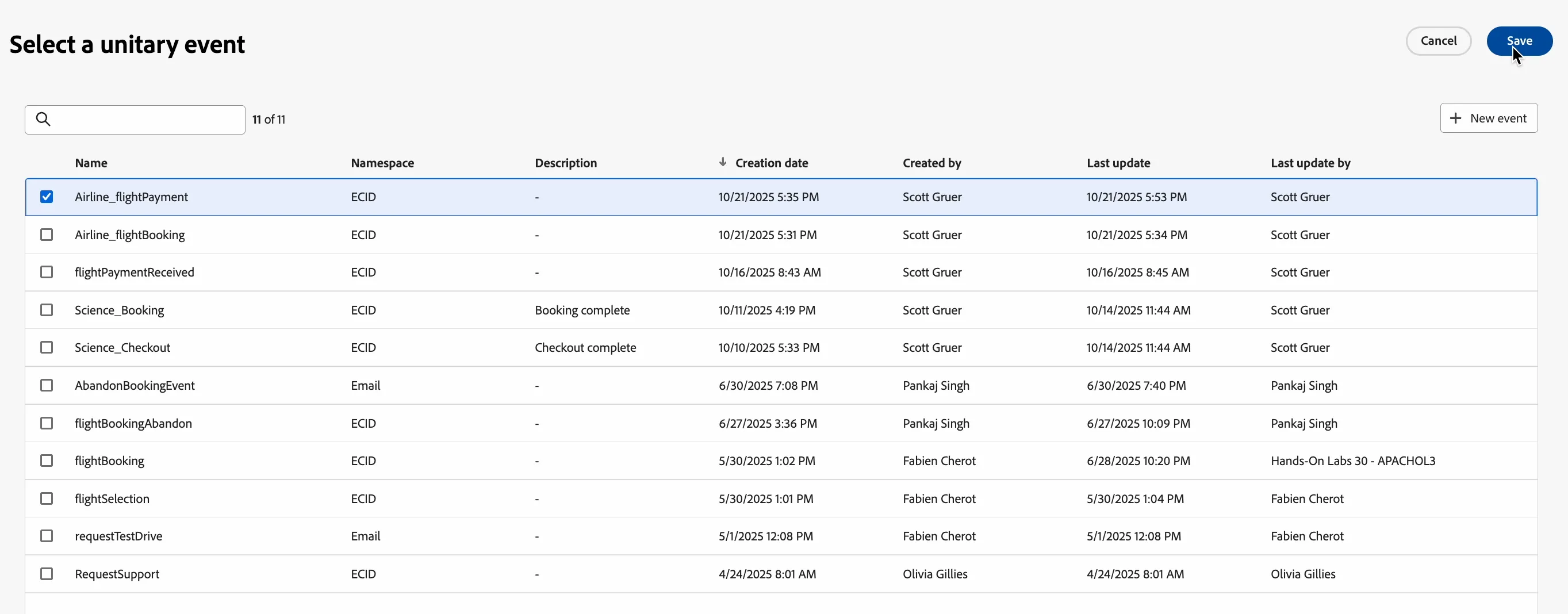Image resolution: width=1568 pixels, height=614 pixels.
Task: Click the '11 of 11' result count
Action: [269, 119]
